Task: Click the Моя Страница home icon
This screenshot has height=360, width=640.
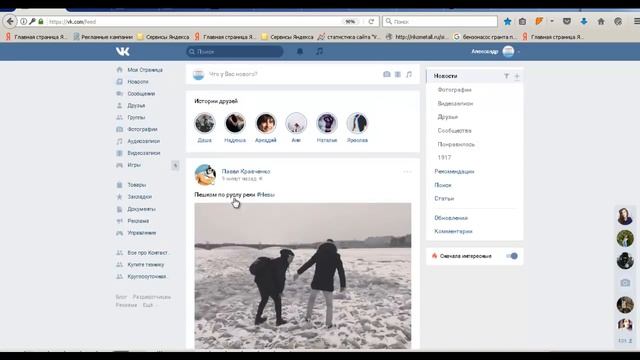Action: click(120, 70)
